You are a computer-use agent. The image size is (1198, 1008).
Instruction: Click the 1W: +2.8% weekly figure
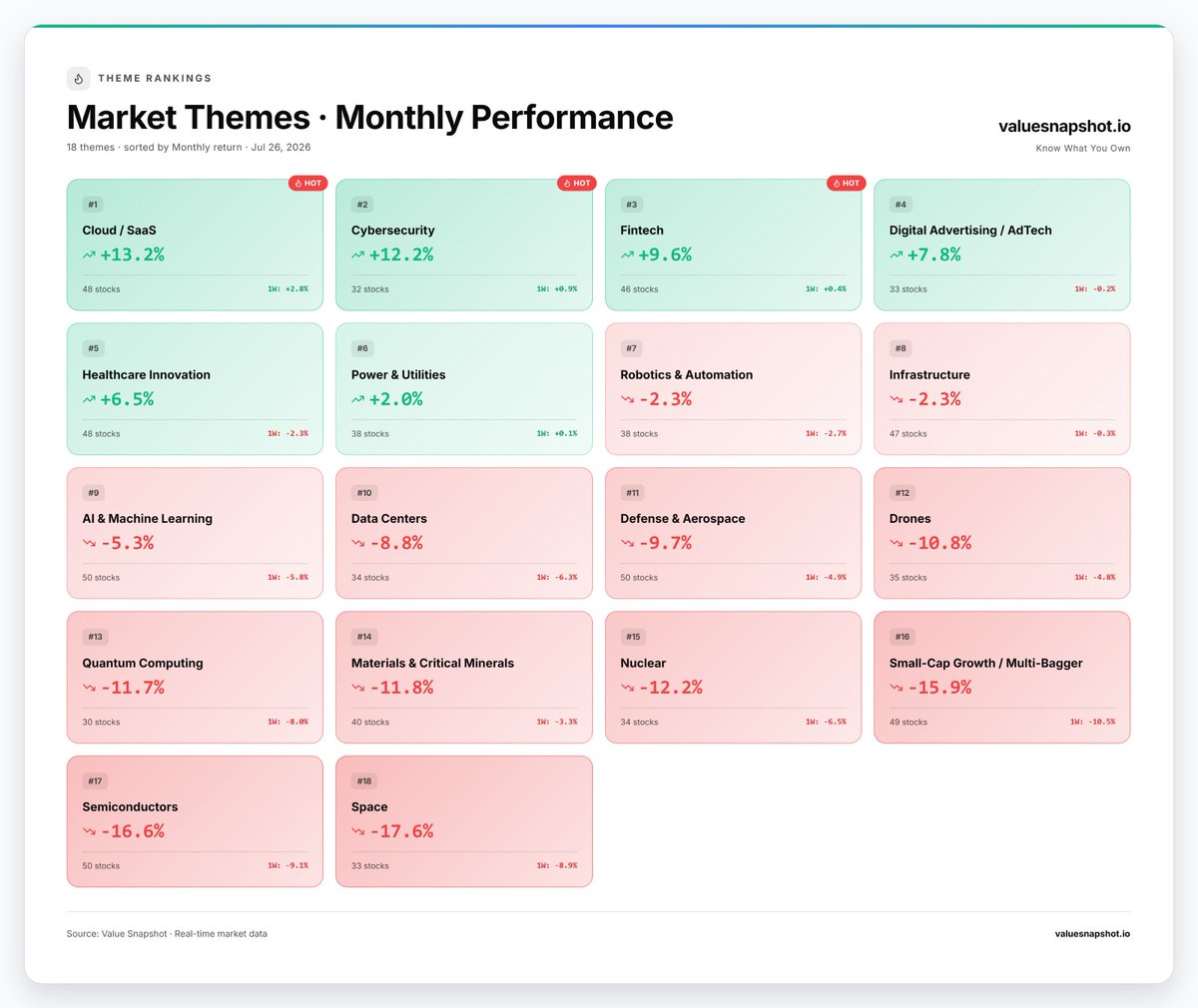(288, 289)
